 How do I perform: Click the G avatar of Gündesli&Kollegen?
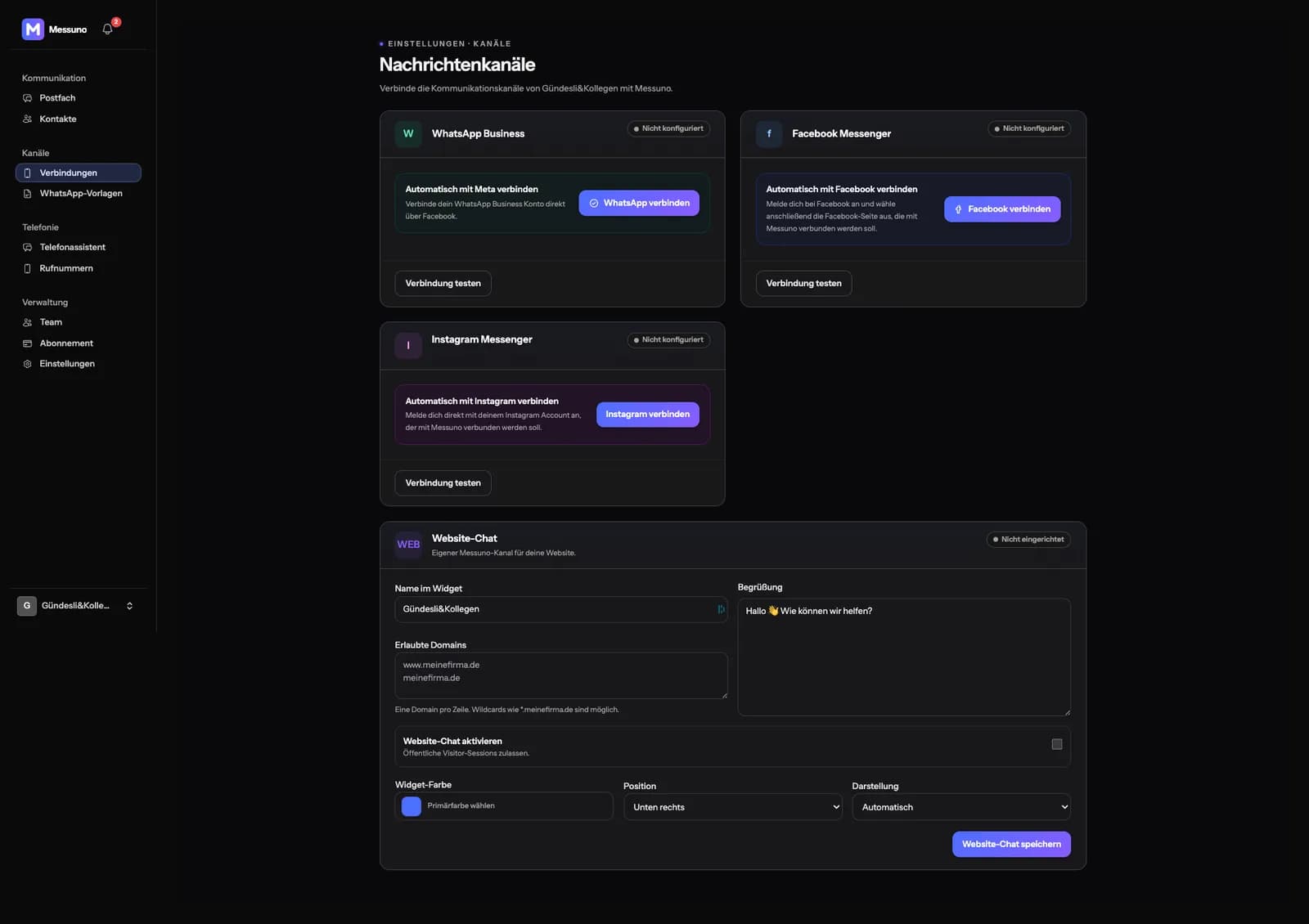point(27,606)
